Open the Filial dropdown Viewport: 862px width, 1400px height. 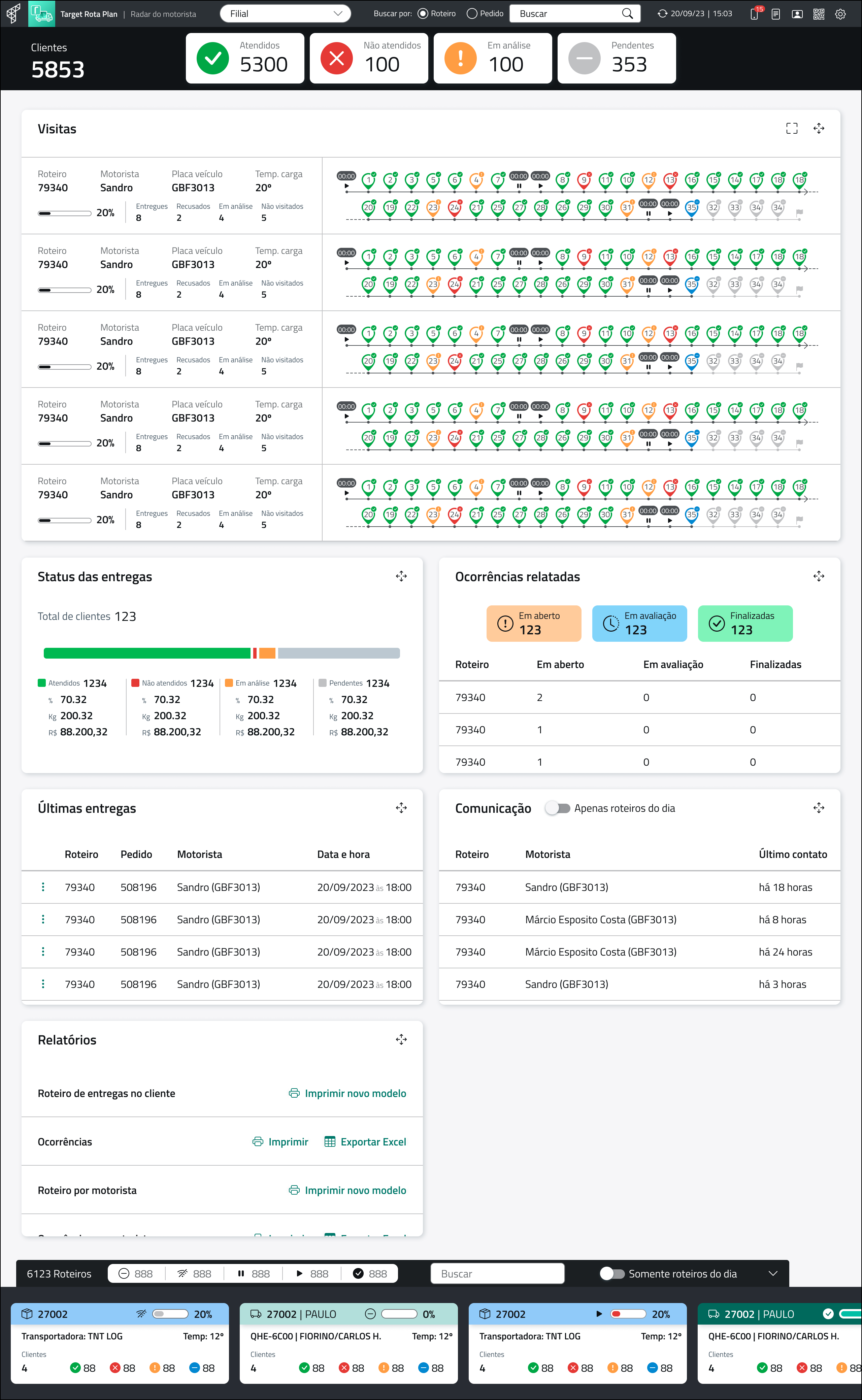(285, 14)
